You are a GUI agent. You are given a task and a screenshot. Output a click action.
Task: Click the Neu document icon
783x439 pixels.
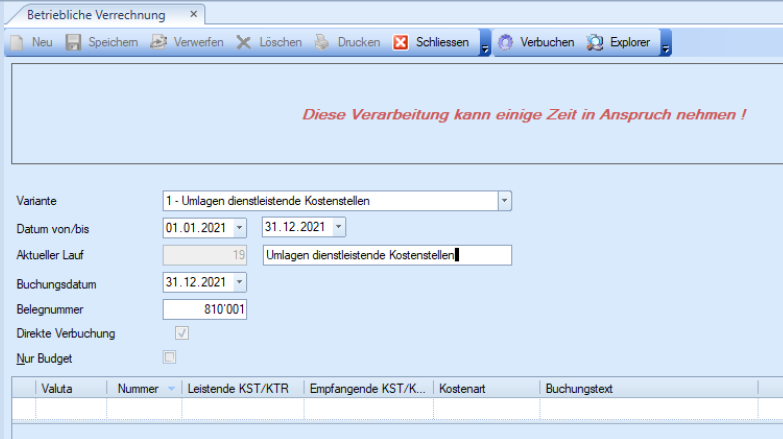click(x=17, y=42)
